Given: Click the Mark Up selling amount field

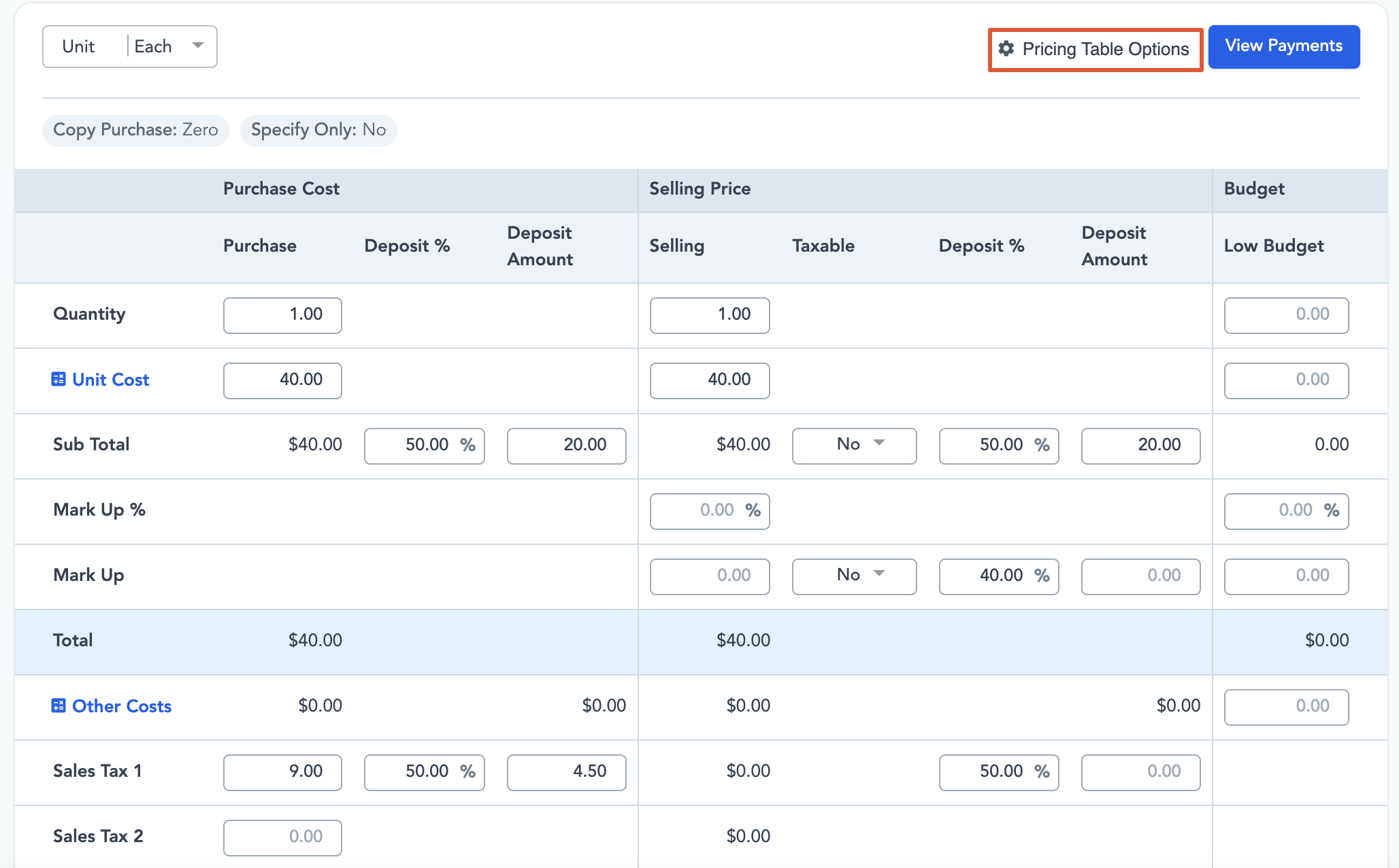Looking at the screenshot, I should (710, 576).
